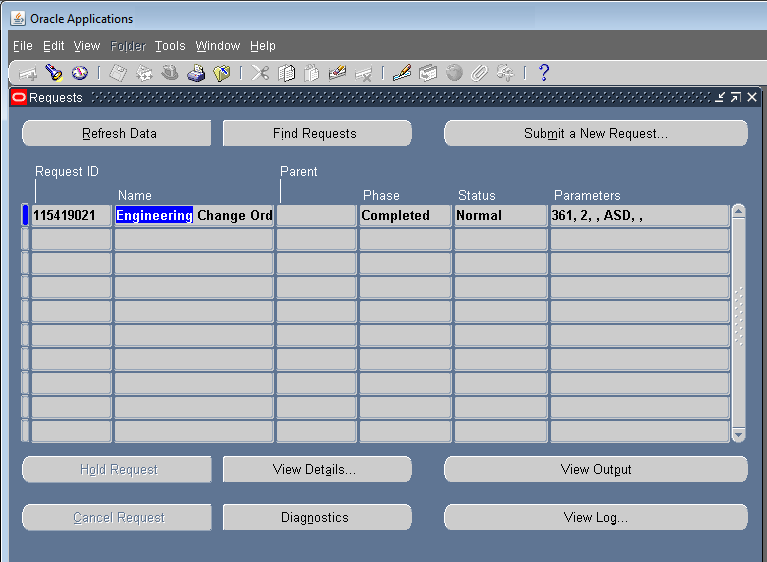Image resolution: width=767 pixels, height=562 pixels.
Task: Click the red Oracle icon in Requests title
Action: [x=19, y=97]
